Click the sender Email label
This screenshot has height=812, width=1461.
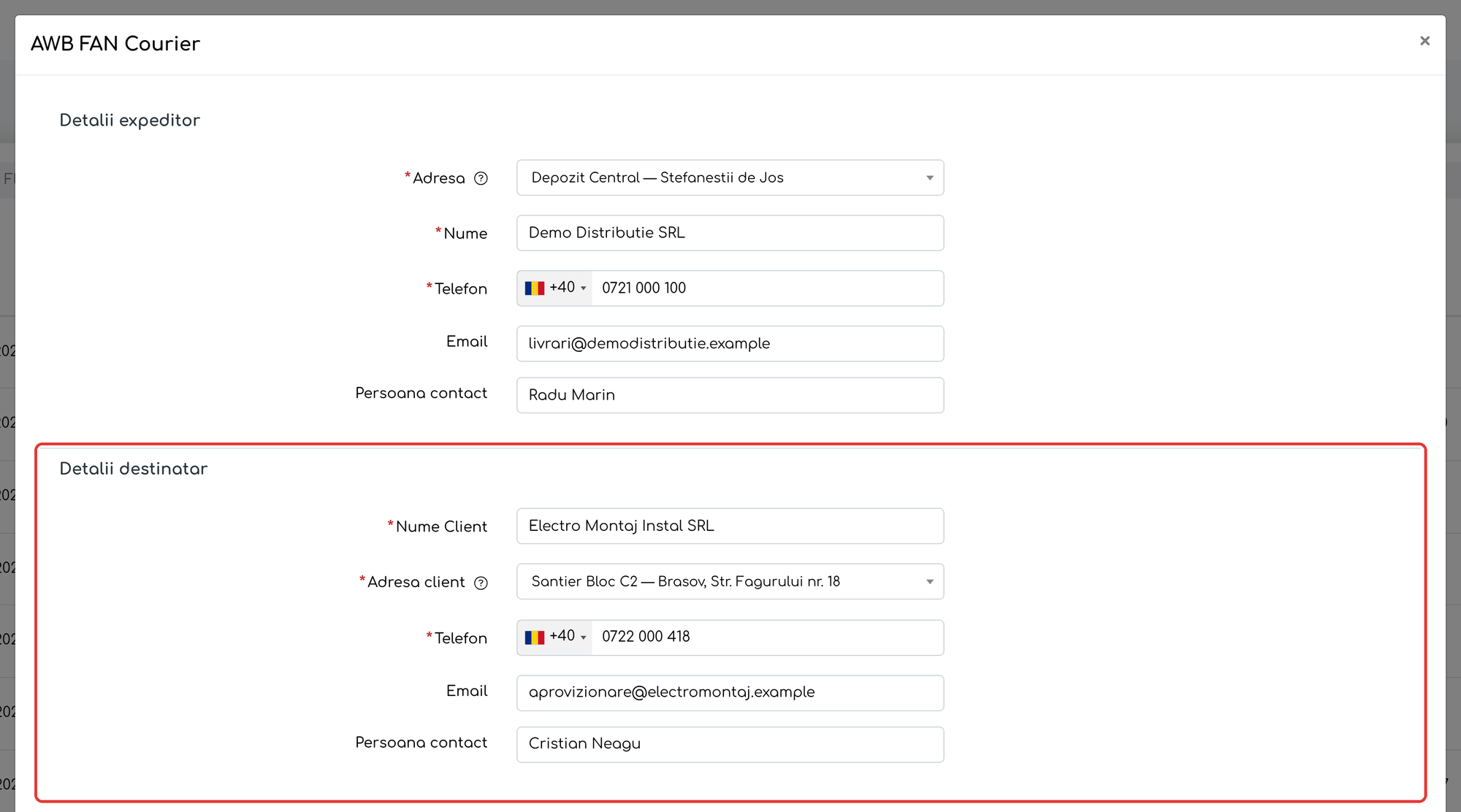click(467, 342)
